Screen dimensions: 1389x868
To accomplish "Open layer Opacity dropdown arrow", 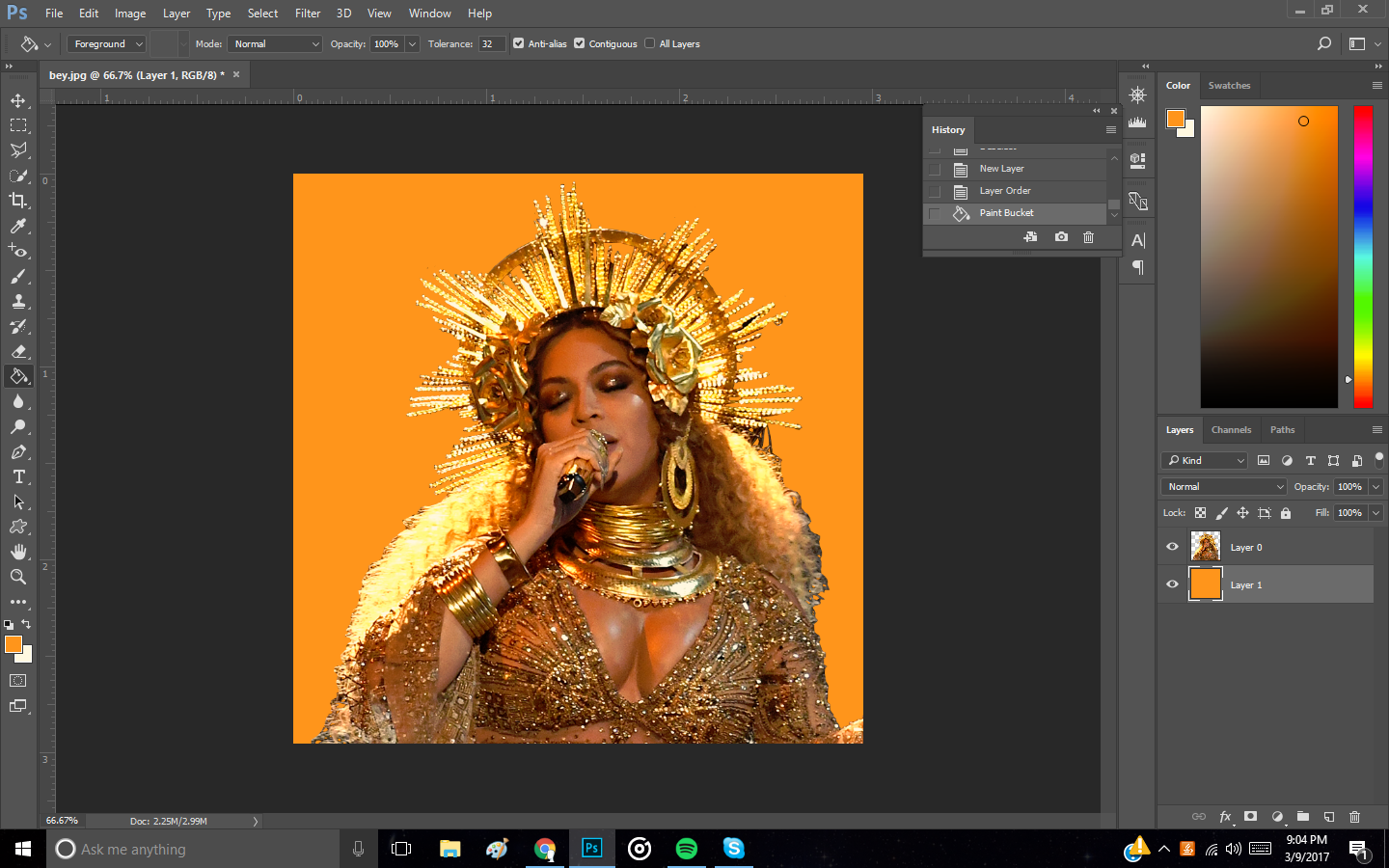I will (x=1376, y=487).
